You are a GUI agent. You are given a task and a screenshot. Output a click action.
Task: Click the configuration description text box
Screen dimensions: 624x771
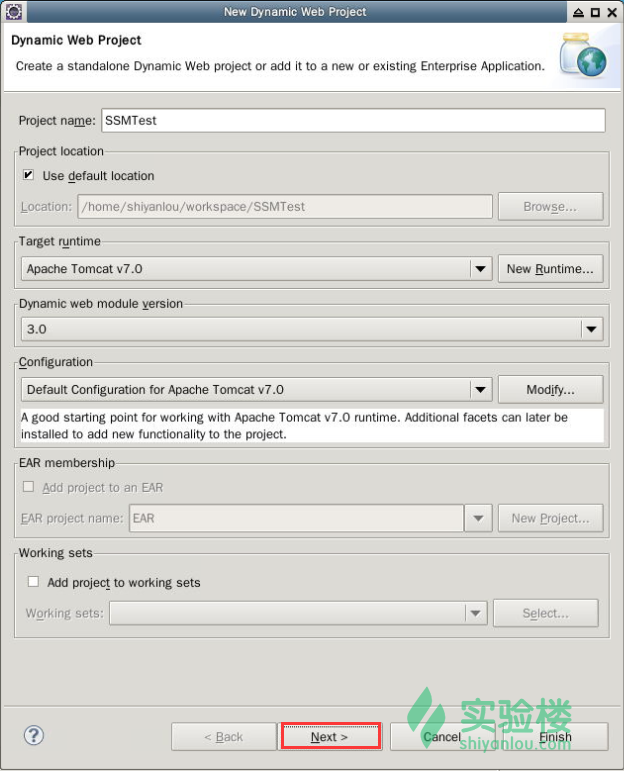pyautogui.click(x=312, y=426)
